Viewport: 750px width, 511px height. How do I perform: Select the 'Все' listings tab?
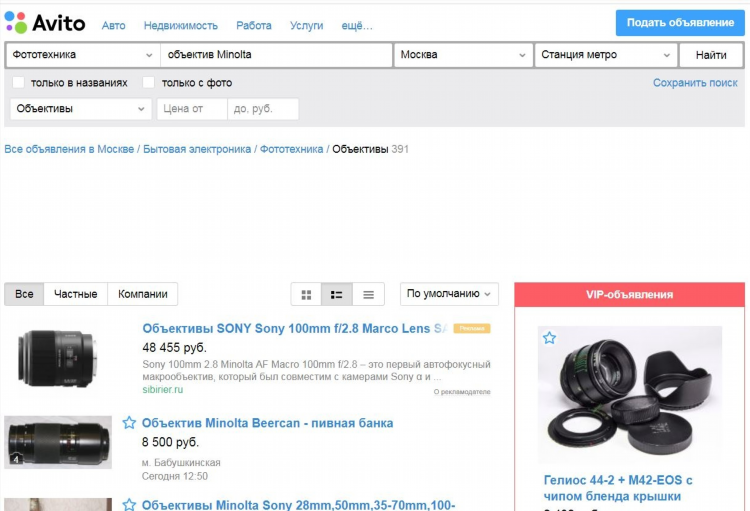[x=24, y=294]
